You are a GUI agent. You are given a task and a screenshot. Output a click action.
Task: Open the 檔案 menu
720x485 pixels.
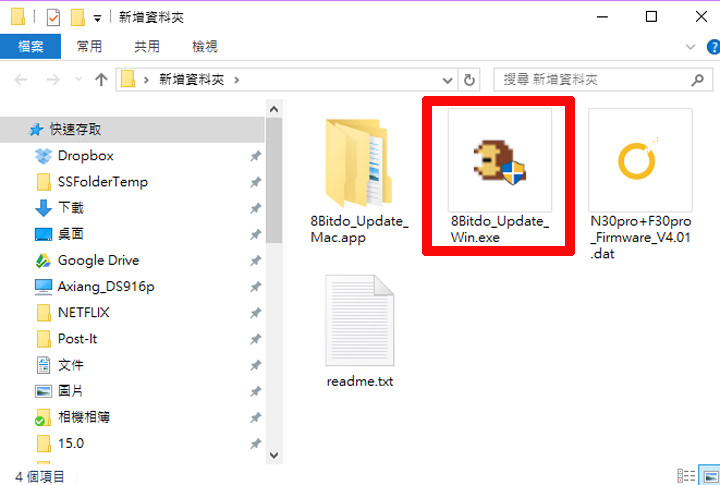pos(30,47)
